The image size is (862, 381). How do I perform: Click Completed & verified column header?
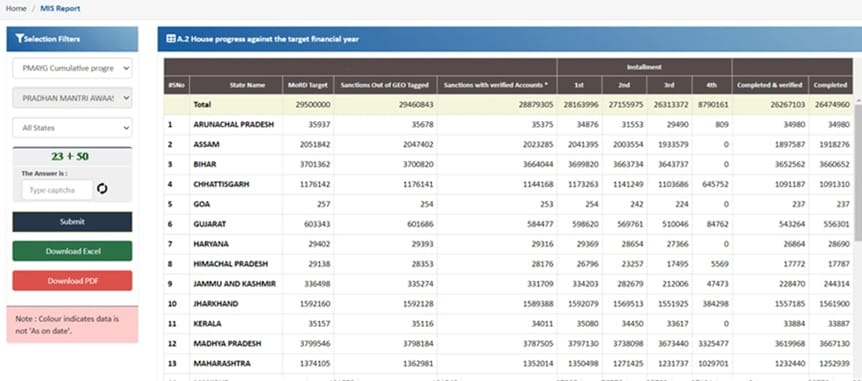coord(770,85)
